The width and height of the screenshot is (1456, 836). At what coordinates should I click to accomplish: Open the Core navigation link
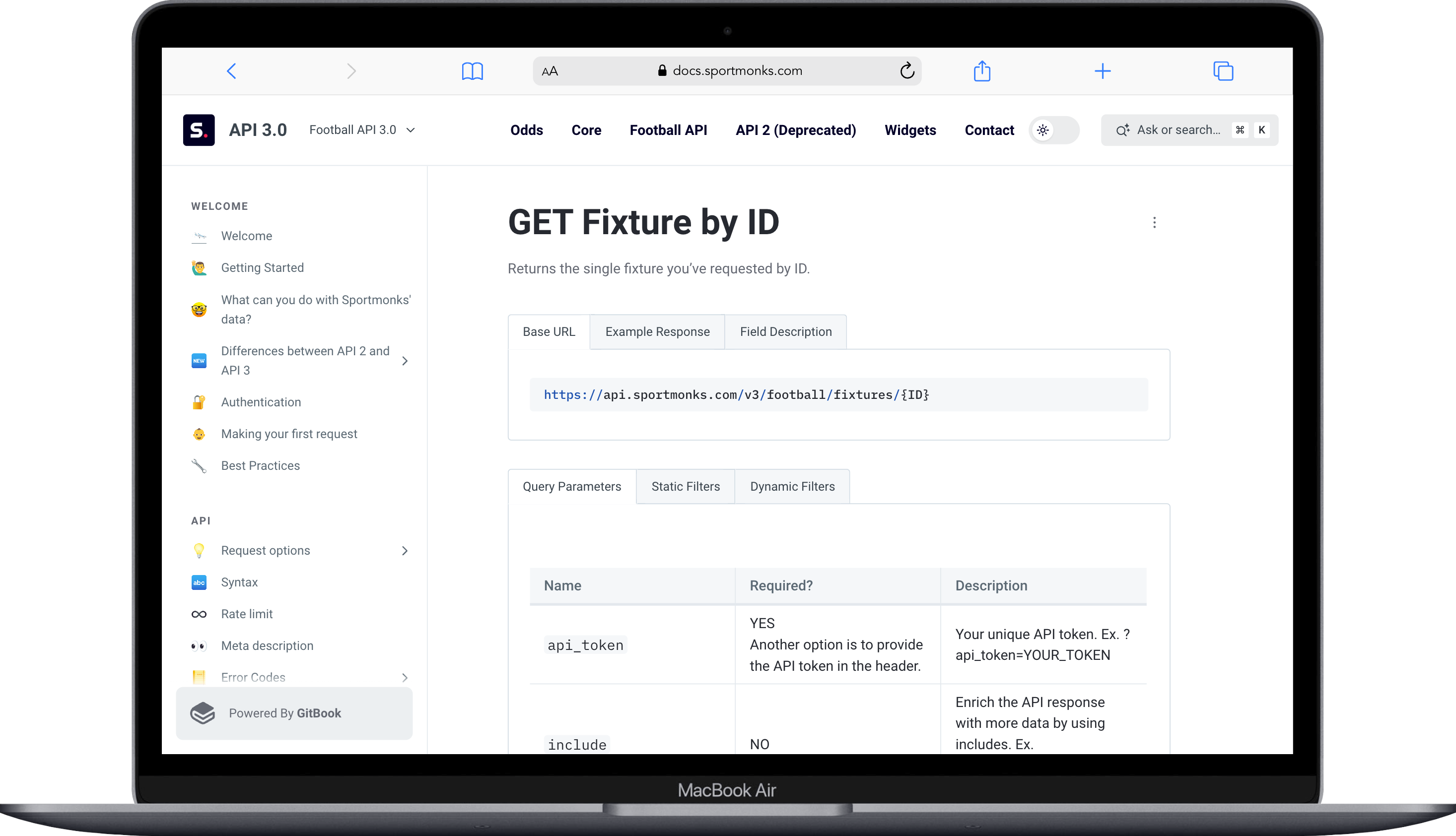(586, 130)
